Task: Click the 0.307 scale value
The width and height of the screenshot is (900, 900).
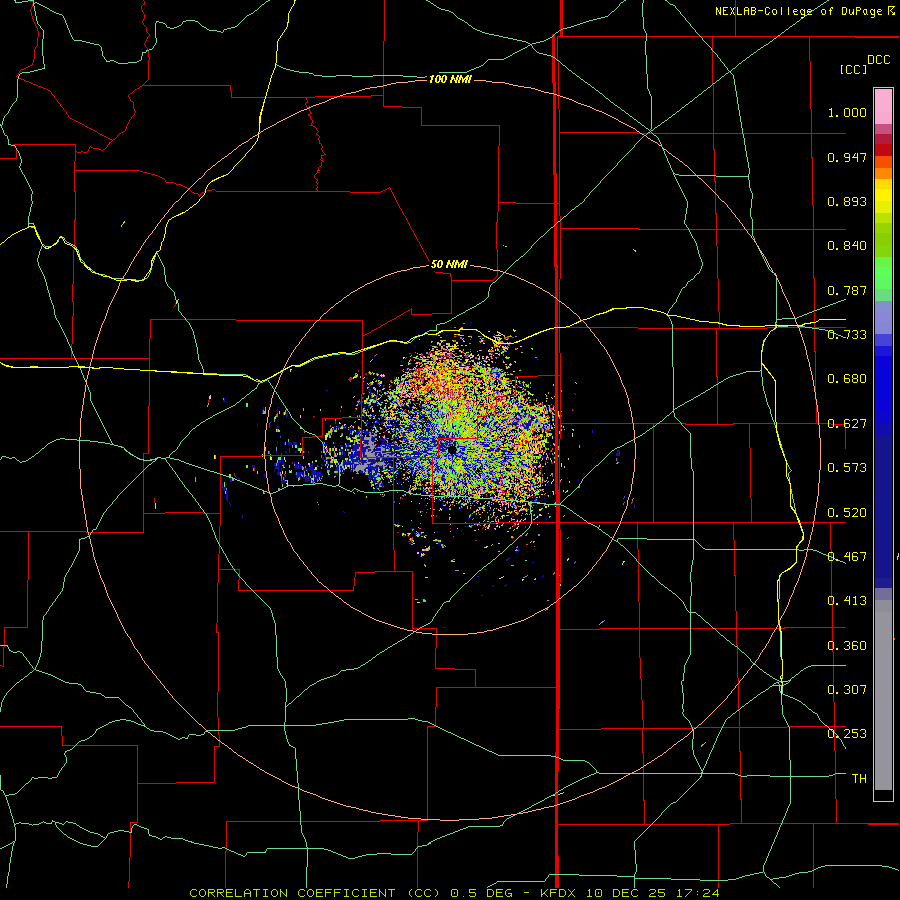Action: click(x=847, y=690)
